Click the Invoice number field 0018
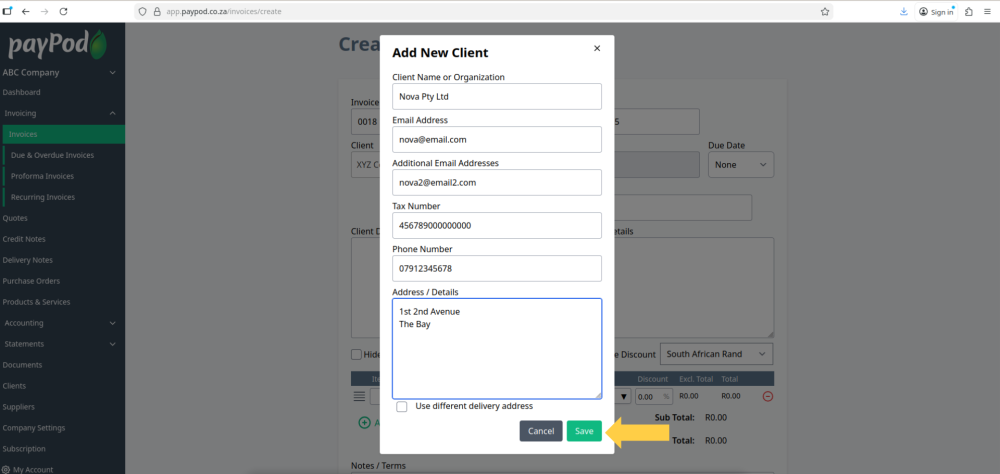This screenshot has width=1000, height=474. pyautogui.click(x=365, y=121)
